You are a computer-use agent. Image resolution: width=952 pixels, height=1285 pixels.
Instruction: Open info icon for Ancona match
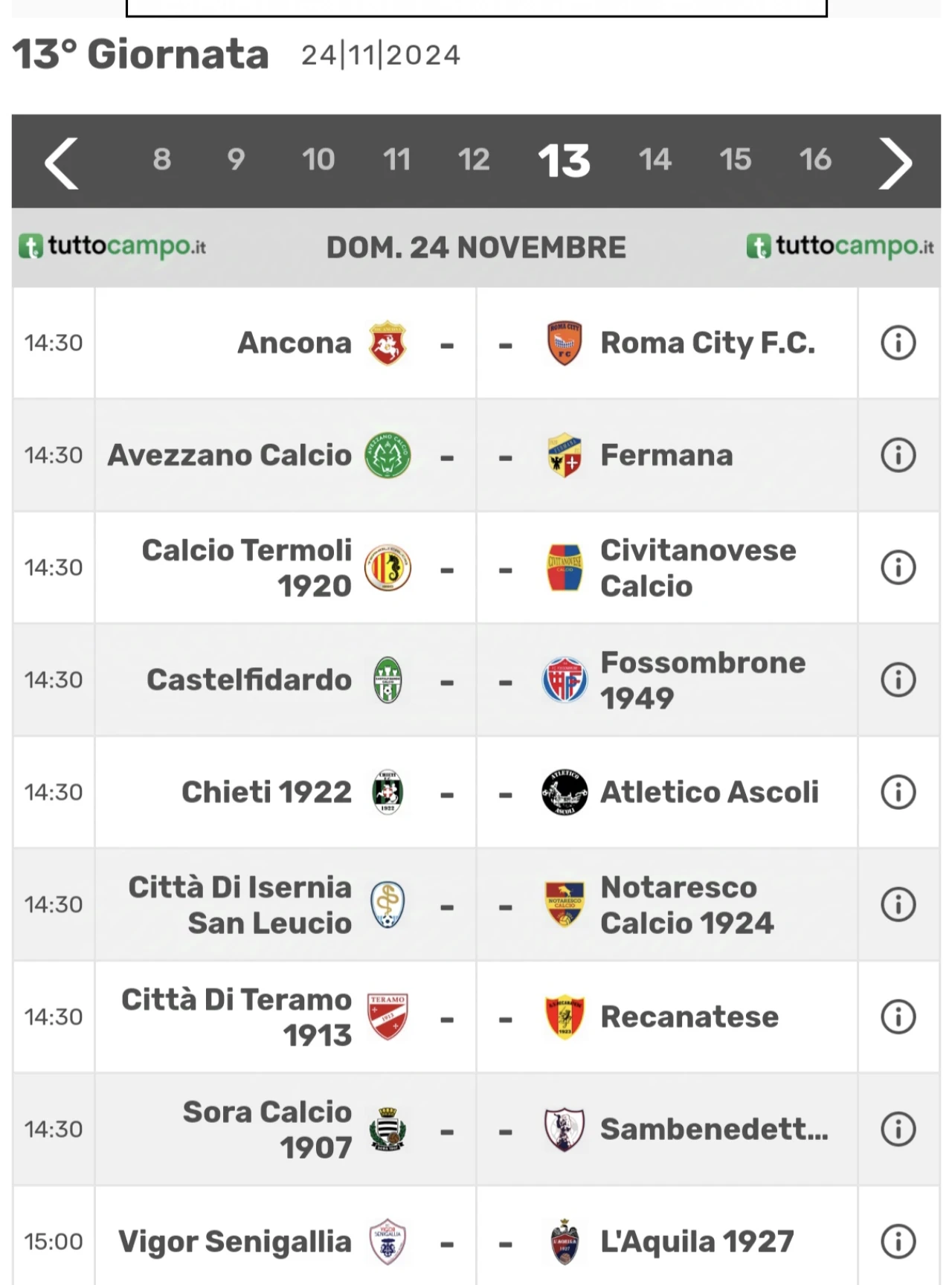[898, 344]
